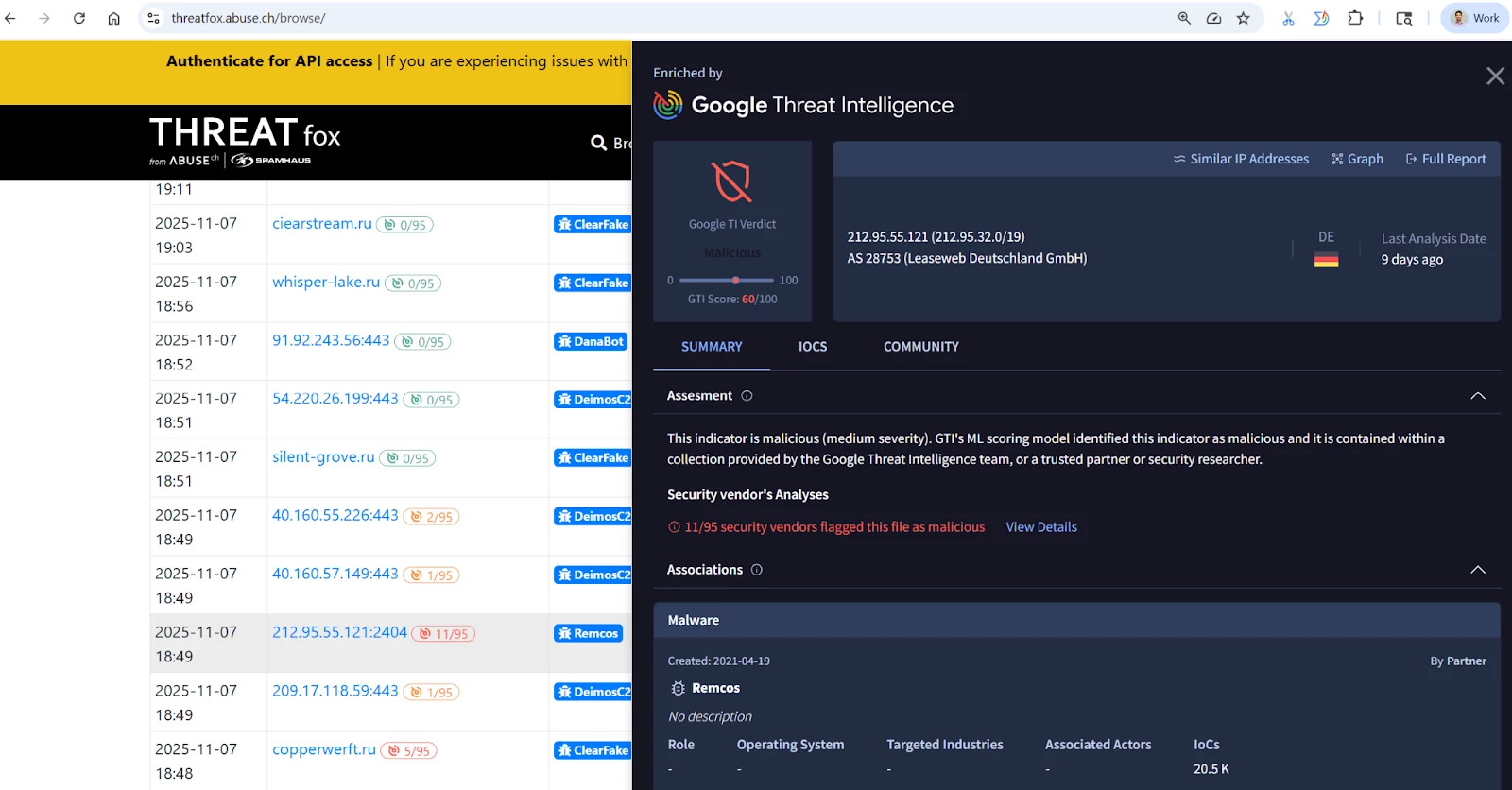Click 11/95 badge beside 212.95.55.121:2404

coord(443,634)
